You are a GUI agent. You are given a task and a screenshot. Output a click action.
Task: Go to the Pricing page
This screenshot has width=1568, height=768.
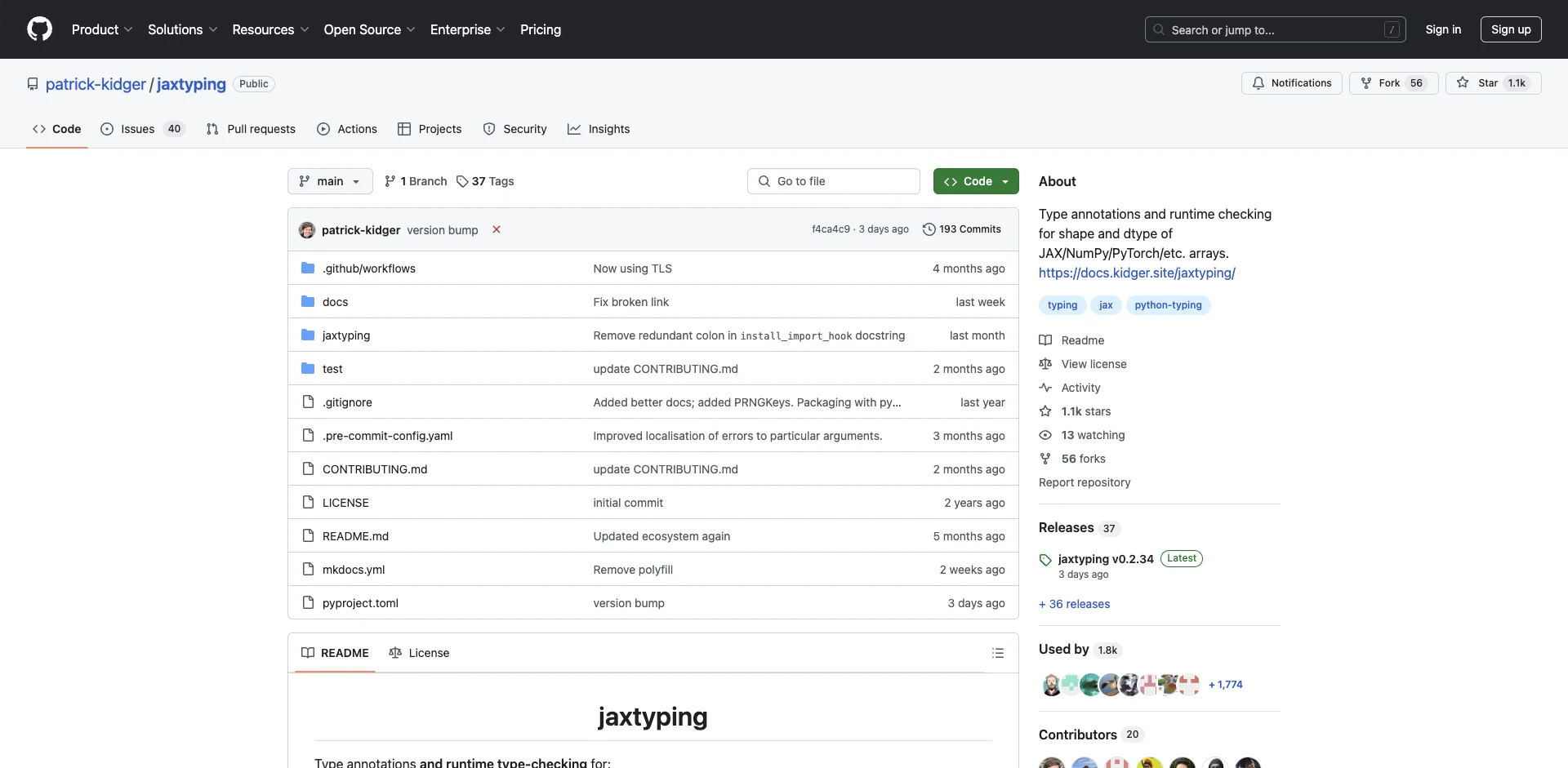pyautogui.click(x=541, y=29)
